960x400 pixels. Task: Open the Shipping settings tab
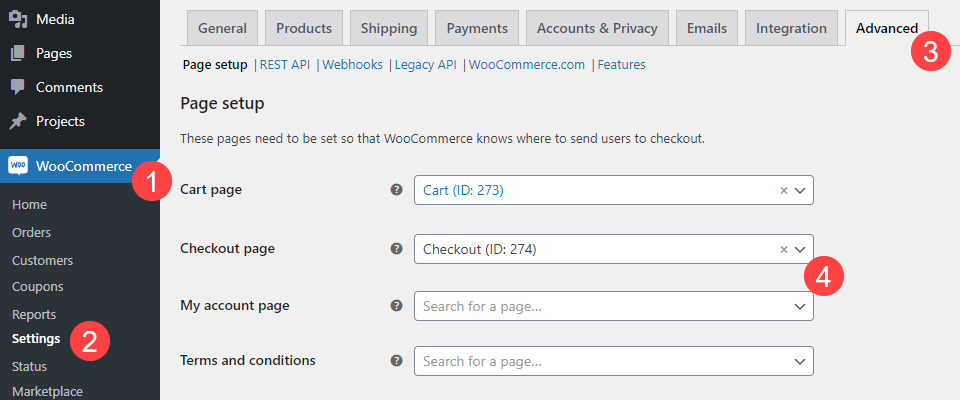[x=389, y=28]
